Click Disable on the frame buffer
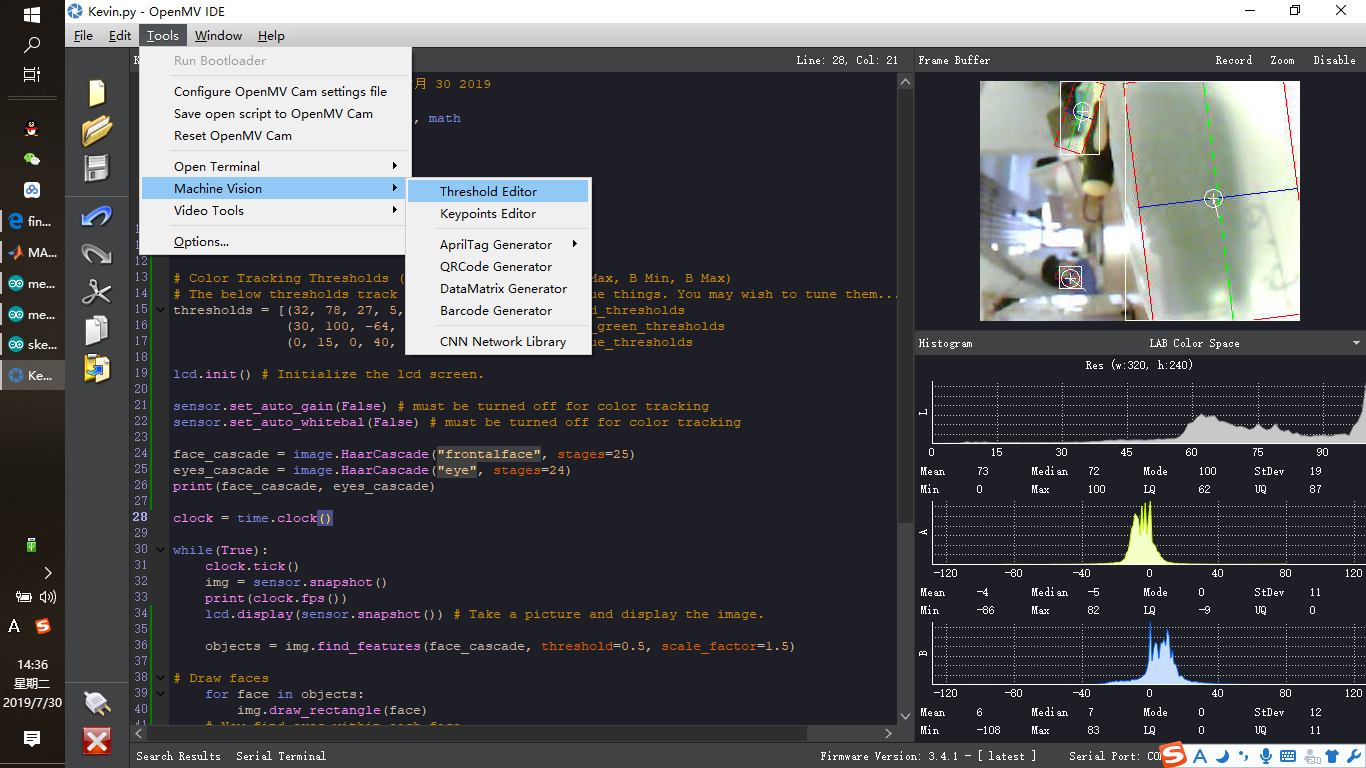Screen dimensions: 1366x768 [x=1334, y=60]
